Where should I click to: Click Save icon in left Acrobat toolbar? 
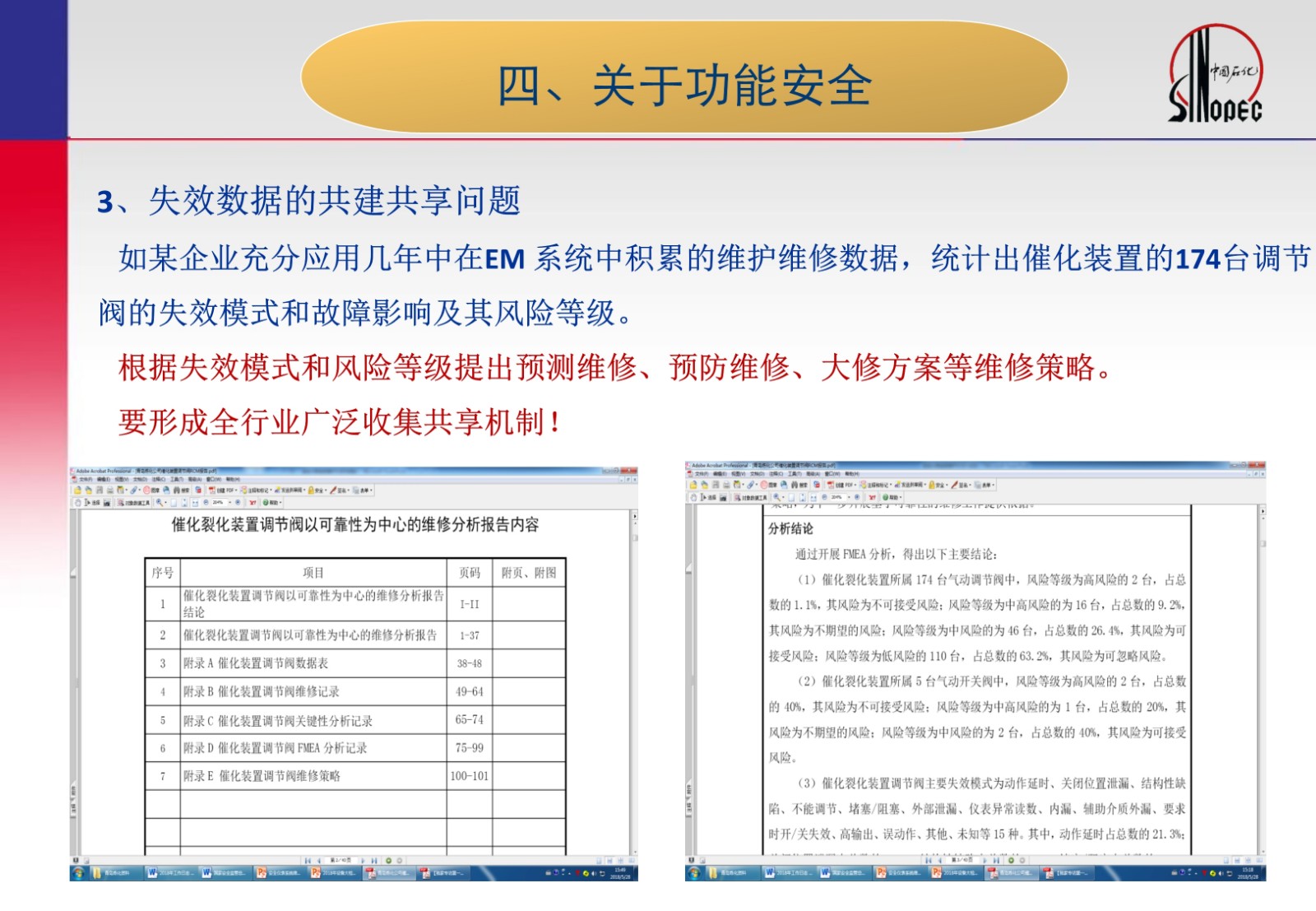[100, 490]
